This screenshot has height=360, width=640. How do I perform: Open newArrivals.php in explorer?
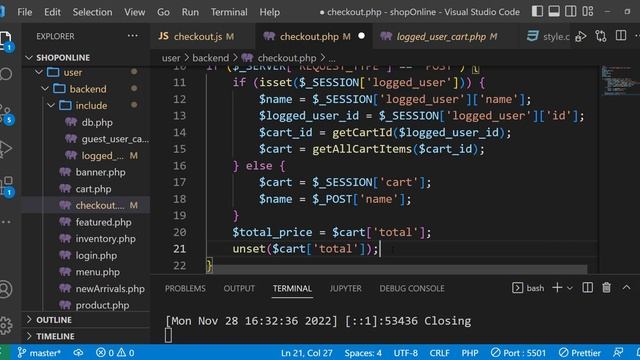(x=86, y=289)
